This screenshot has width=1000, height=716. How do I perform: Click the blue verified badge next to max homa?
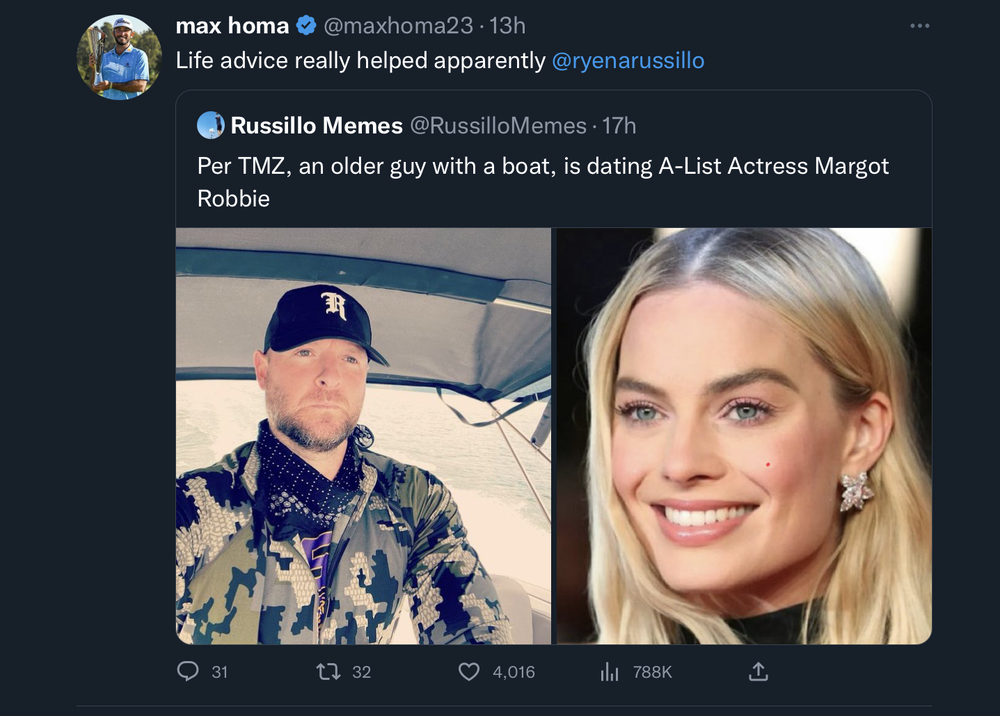(x=308, y=26)
